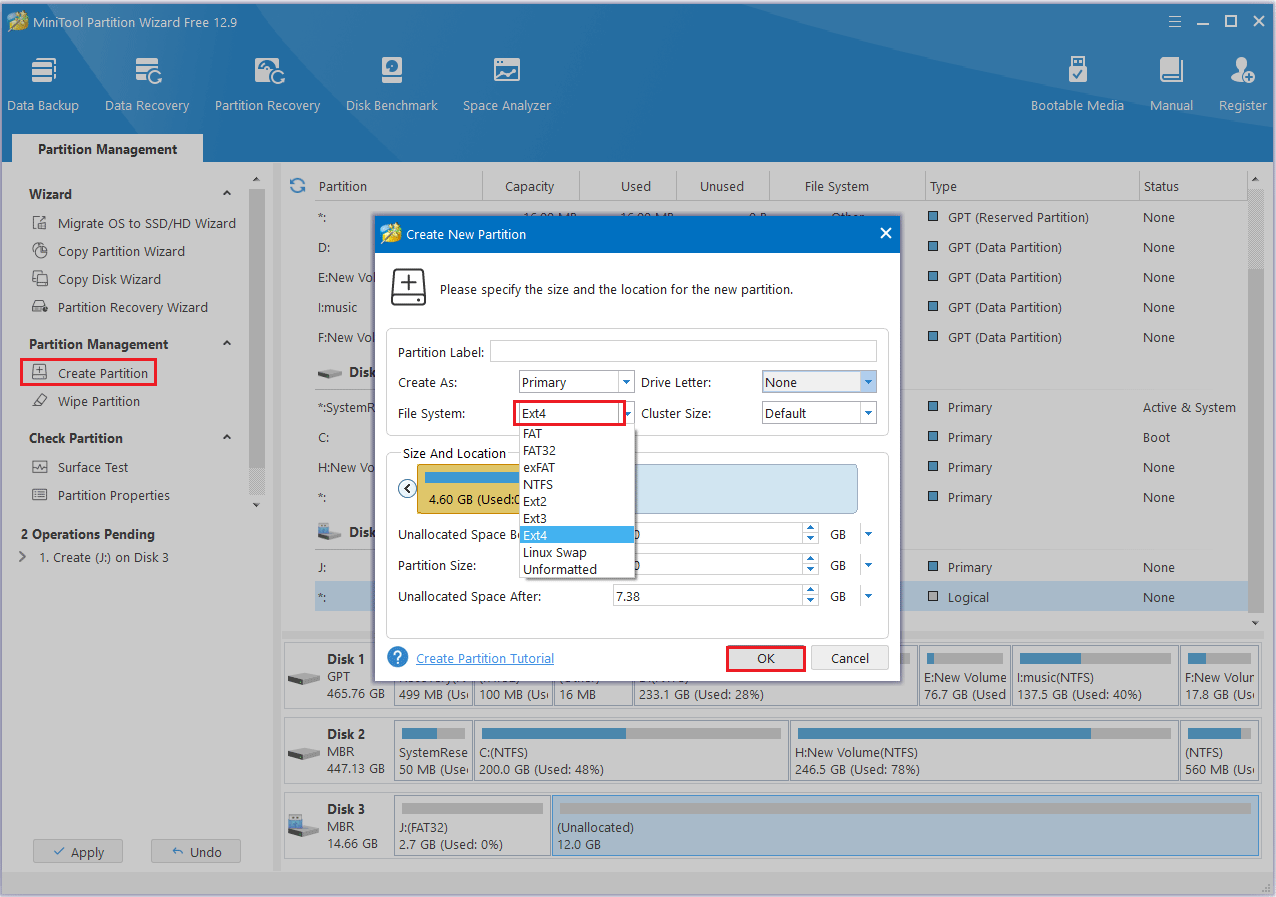Collapse the Check Partition section
Screen dimensions: 1276x897
[x=227, y=438]
